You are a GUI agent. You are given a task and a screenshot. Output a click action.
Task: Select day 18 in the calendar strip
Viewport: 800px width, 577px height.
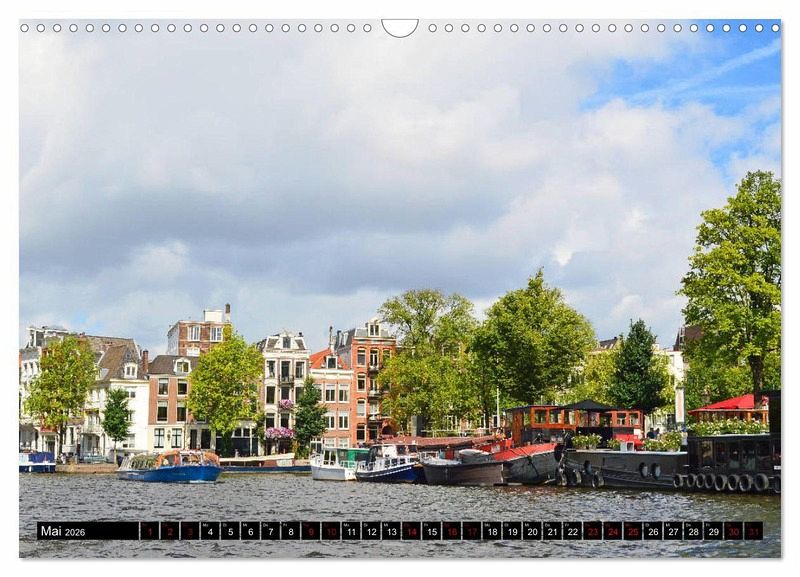pyautogui.click(x=492, y=531)
